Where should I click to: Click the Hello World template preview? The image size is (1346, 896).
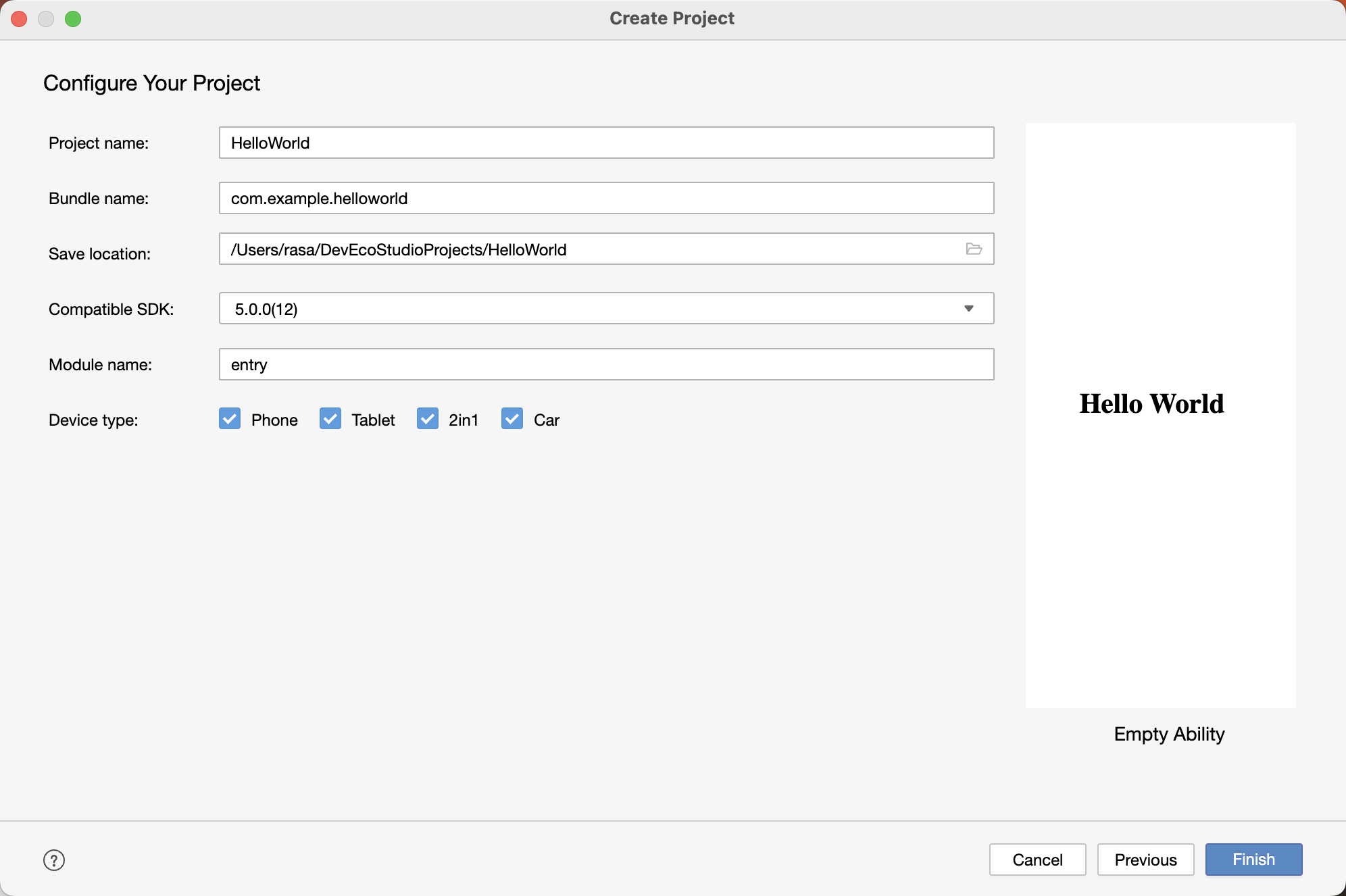[1160, 415]
